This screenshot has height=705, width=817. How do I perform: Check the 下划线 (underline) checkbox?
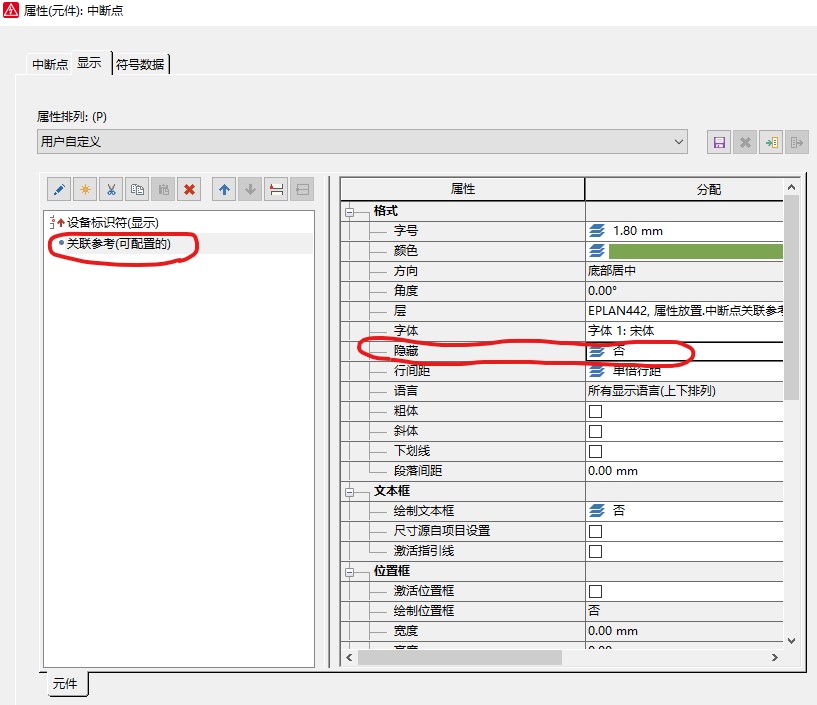(x=595, y=451)
